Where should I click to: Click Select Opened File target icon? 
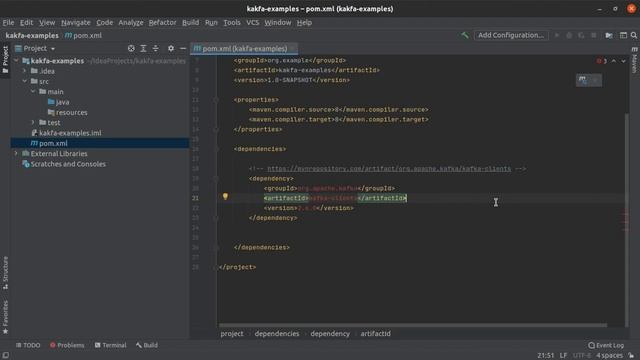pyautogui.click(x=131, y=49)
